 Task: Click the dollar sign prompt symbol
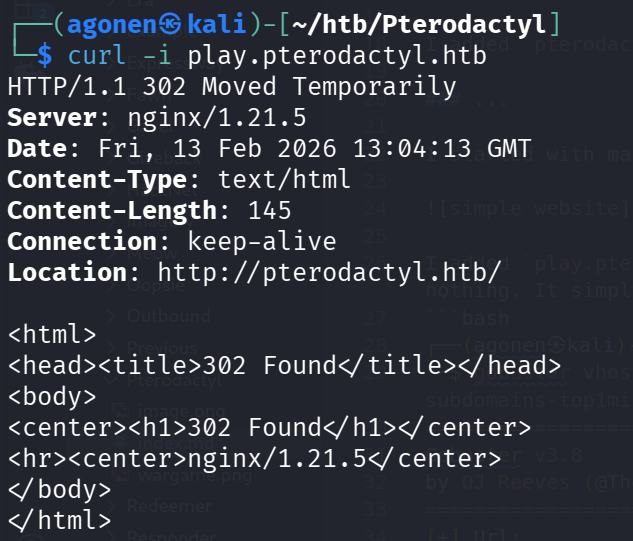[45, 55]
